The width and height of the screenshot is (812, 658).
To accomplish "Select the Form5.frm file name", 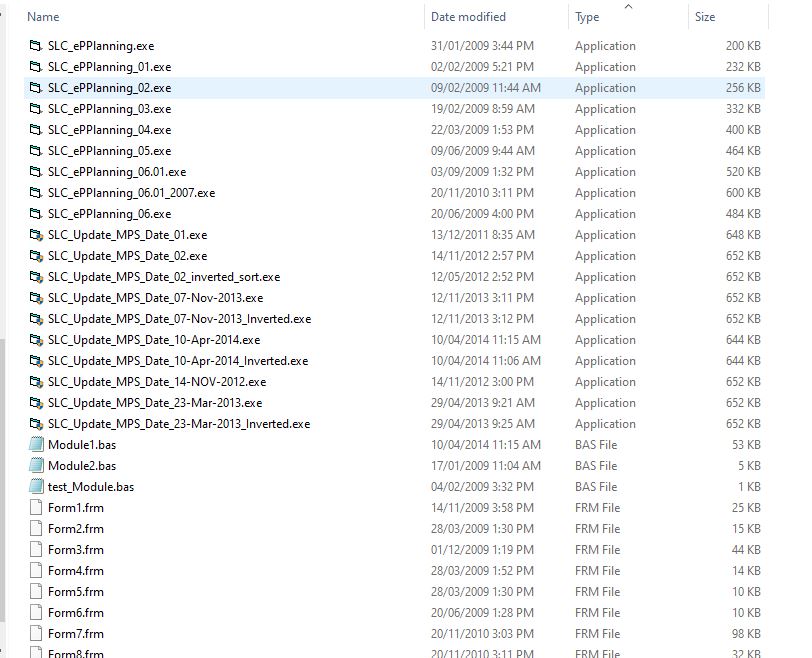I will (76, 592).
